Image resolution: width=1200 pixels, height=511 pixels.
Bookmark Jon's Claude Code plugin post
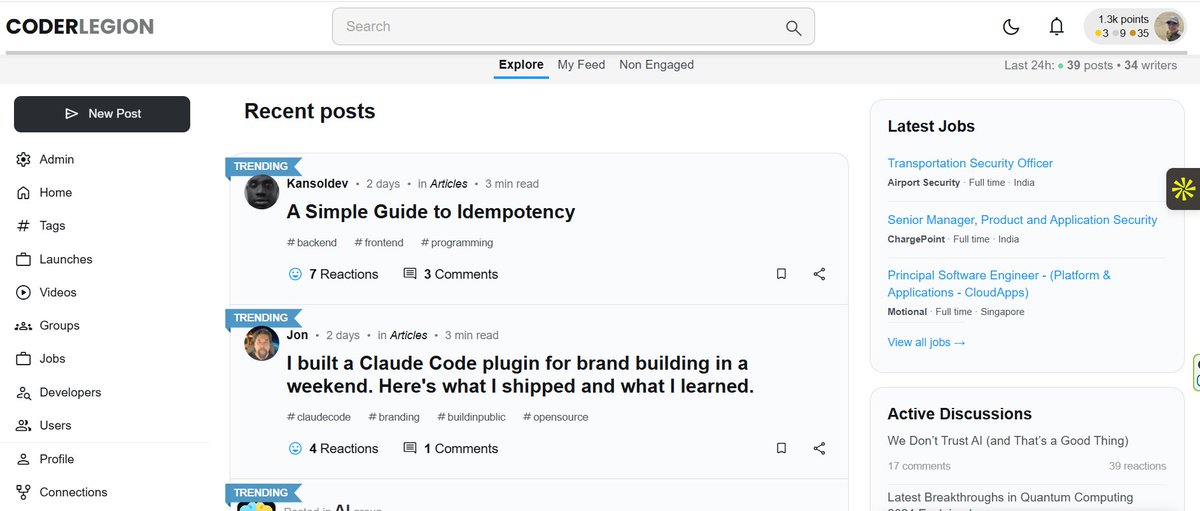click(x=781, y=449)
